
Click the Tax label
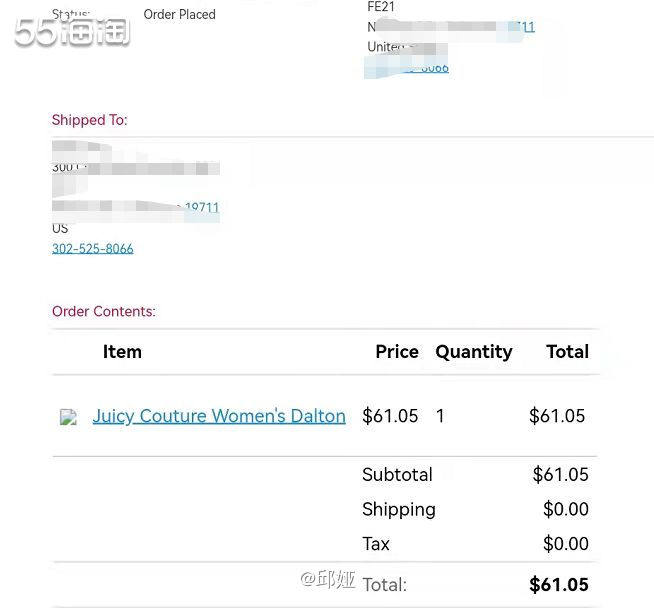(376, 544)
